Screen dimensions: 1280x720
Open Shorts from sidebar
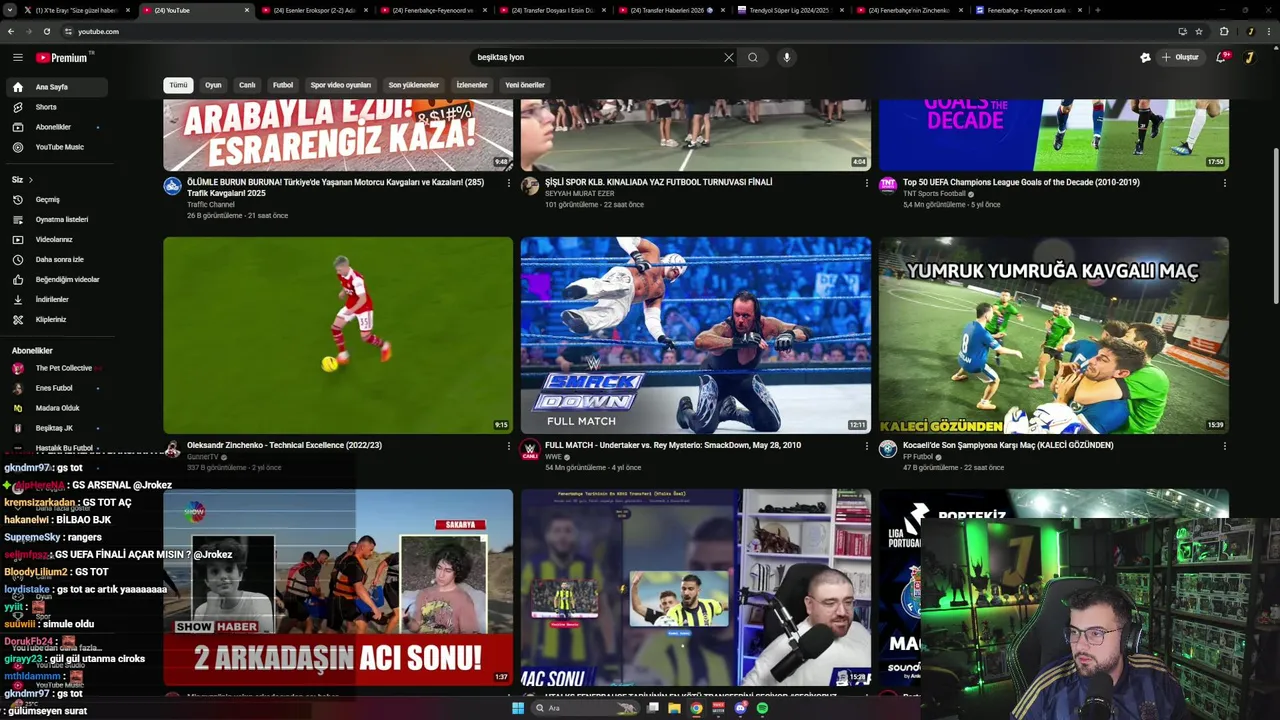pyautogui.click(x=57, y=107)
